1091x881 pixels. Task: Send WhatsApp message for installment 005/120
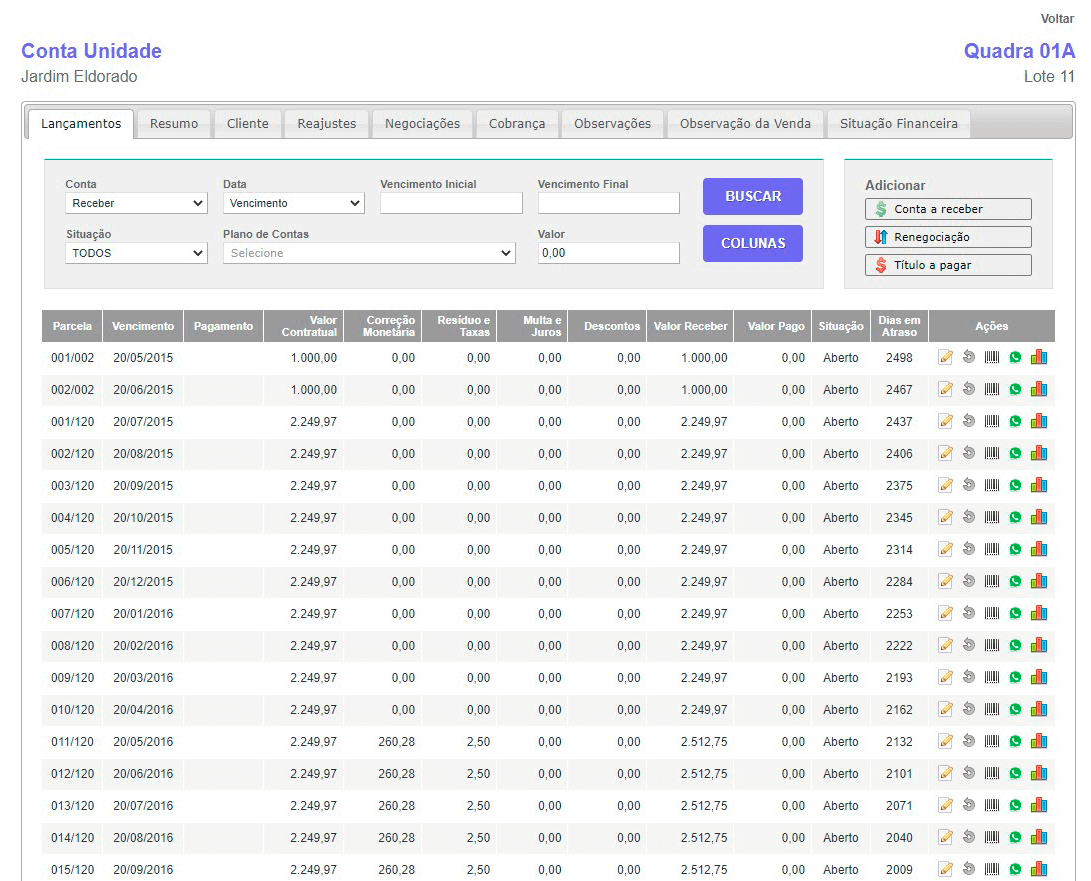tap(1015, 549)
